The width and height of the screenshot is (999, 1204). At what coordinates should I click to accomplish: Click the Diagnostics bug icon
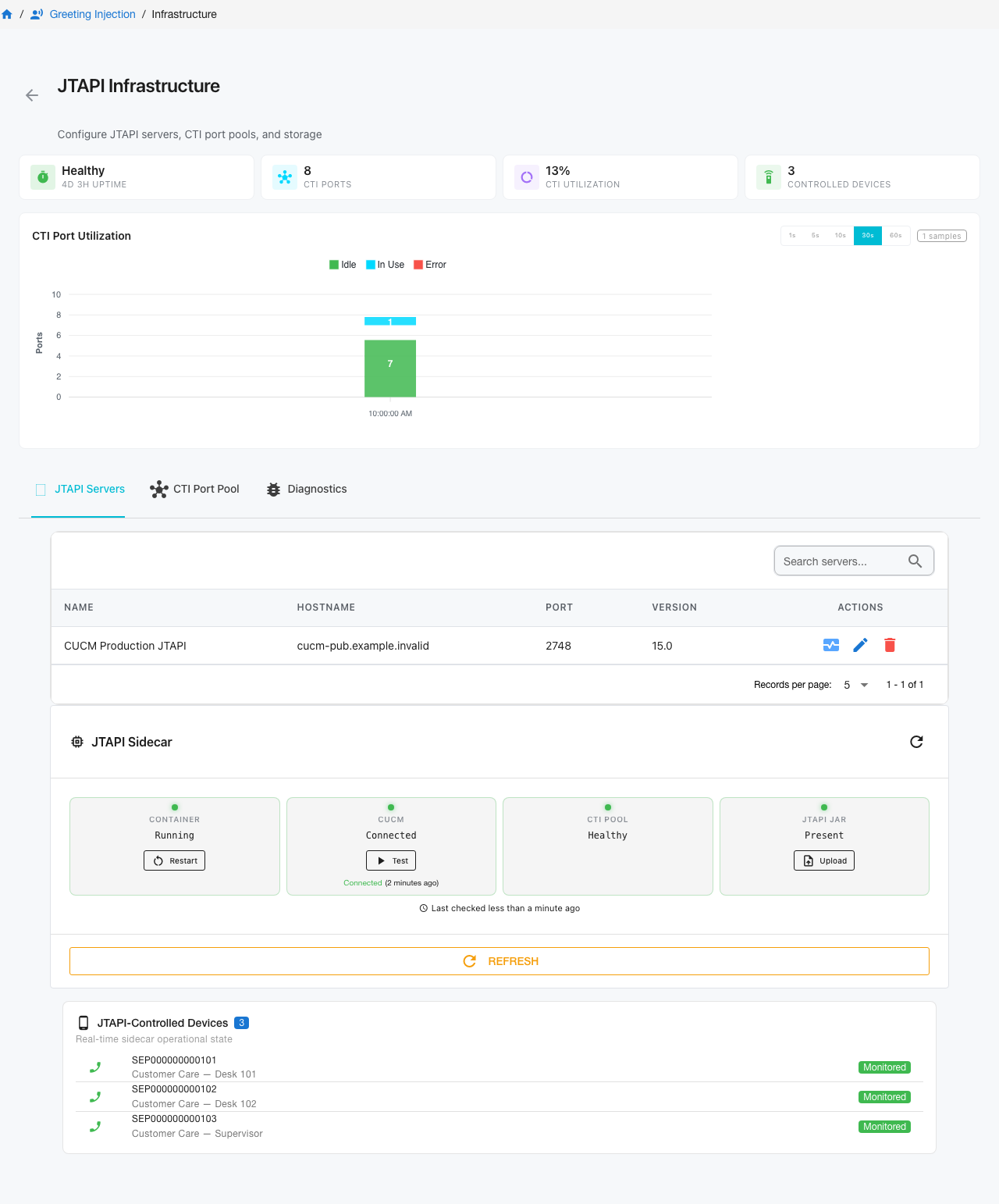tap(273, 490)
